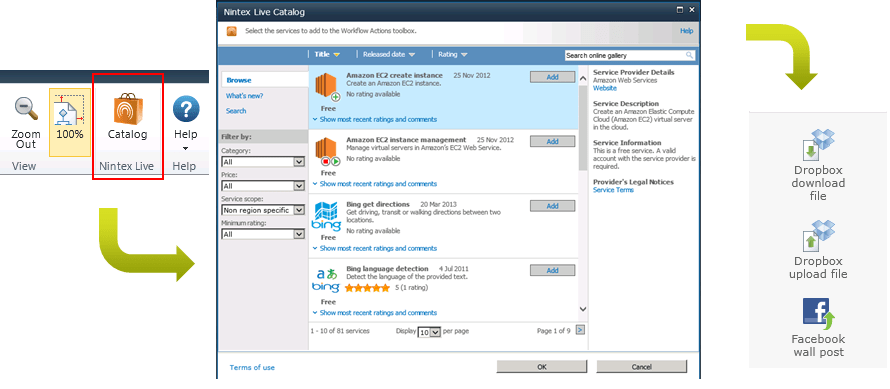Expand ratings and comments for Bing language detection
This screenshot has width=890, height=389.
click(375, 313)
